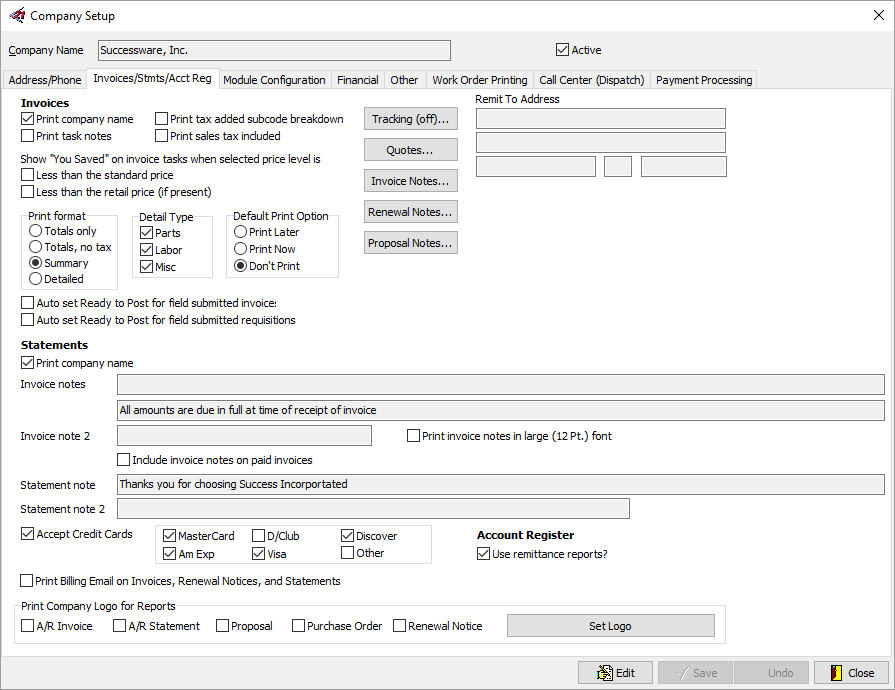Open the Address/Phone tab

45,80
